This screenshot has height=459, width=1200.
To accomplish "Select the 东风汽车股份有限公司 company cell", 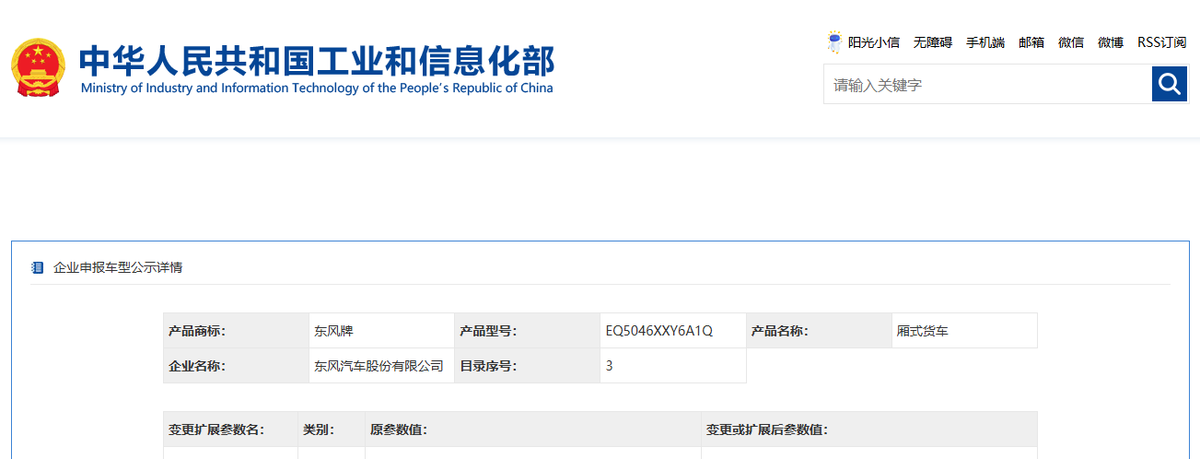I will (378, 366).
